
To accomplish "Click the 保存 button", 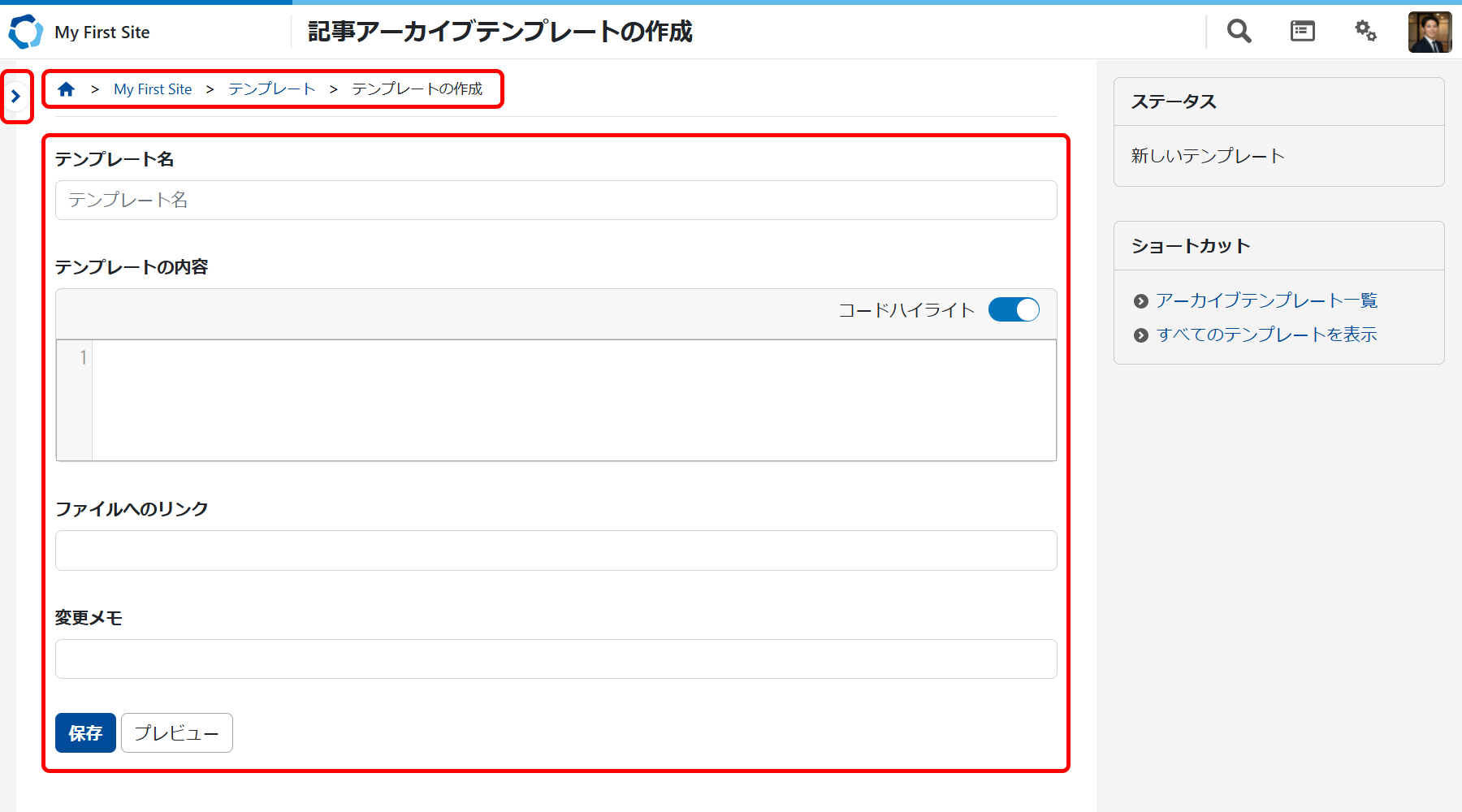I will [85, 733].
